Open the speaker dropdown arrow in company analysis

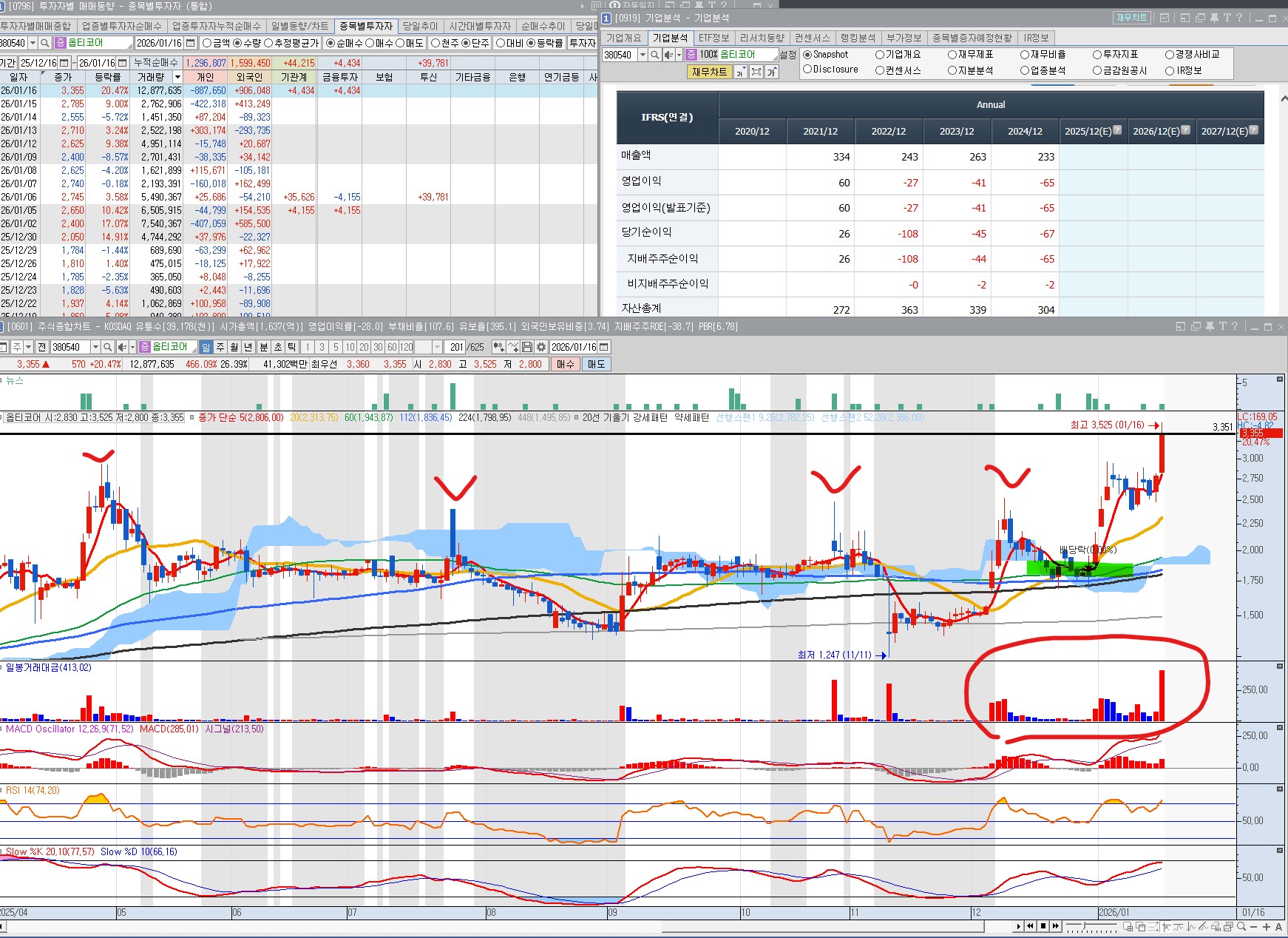[678, 55]
